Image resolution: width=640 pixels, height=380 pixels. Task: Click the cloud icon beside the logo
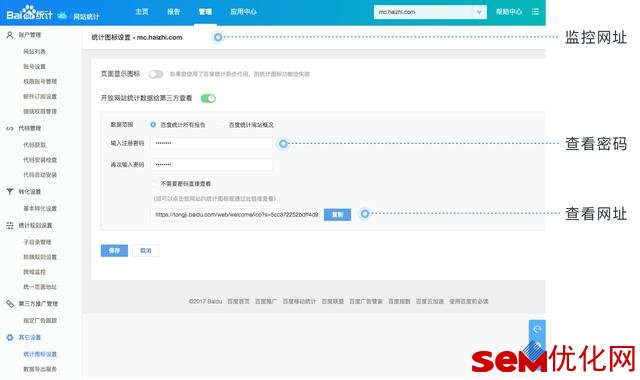coord(62,16)
